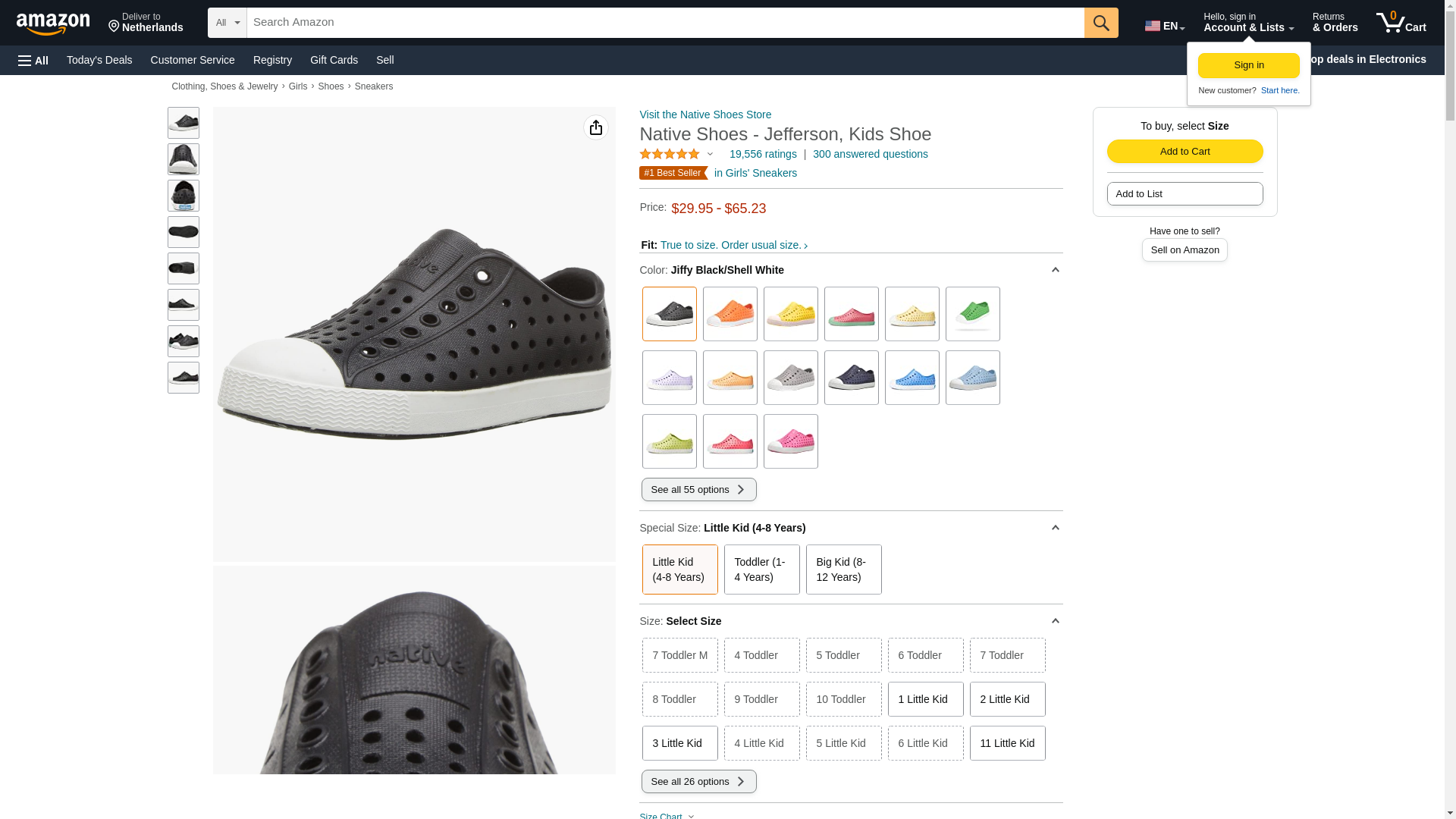Screen dimensions: 1456x819
Task: Open Gift Cards nav item
Action: pyautogui.click(x=334, y=60)
